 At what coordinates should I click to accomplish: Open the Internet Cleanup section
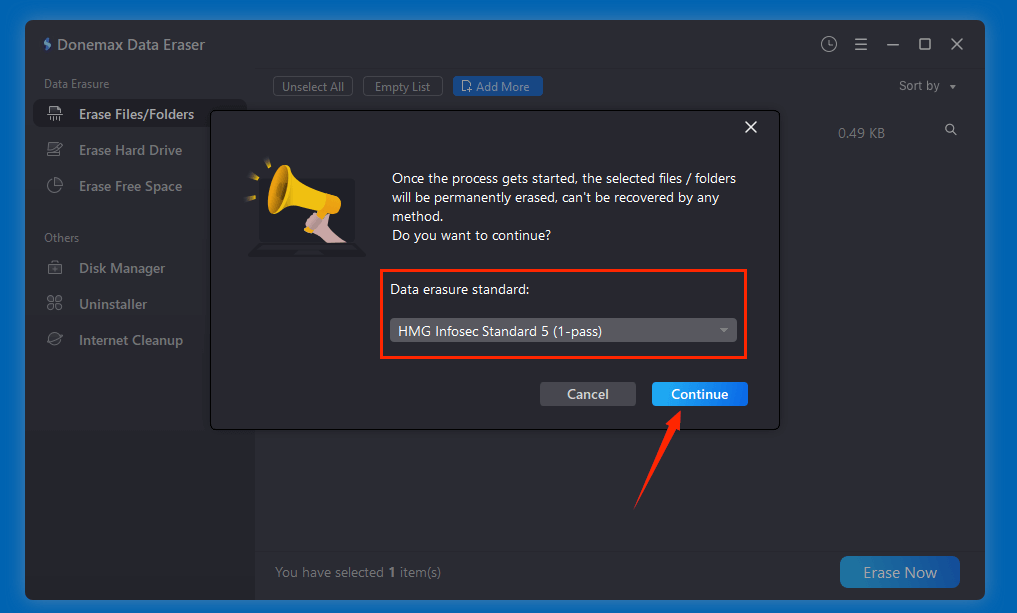130,340
